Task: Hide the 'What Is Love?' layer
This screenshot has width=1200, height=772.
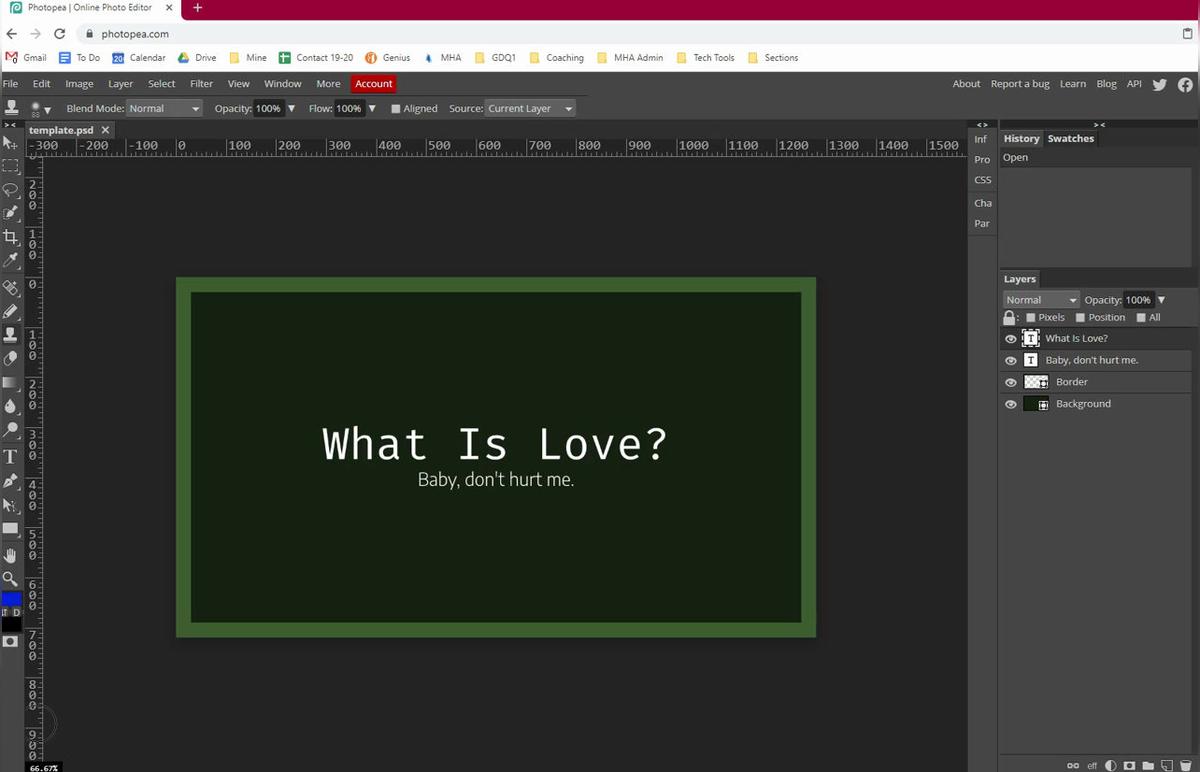Action: pos(1011,339)
